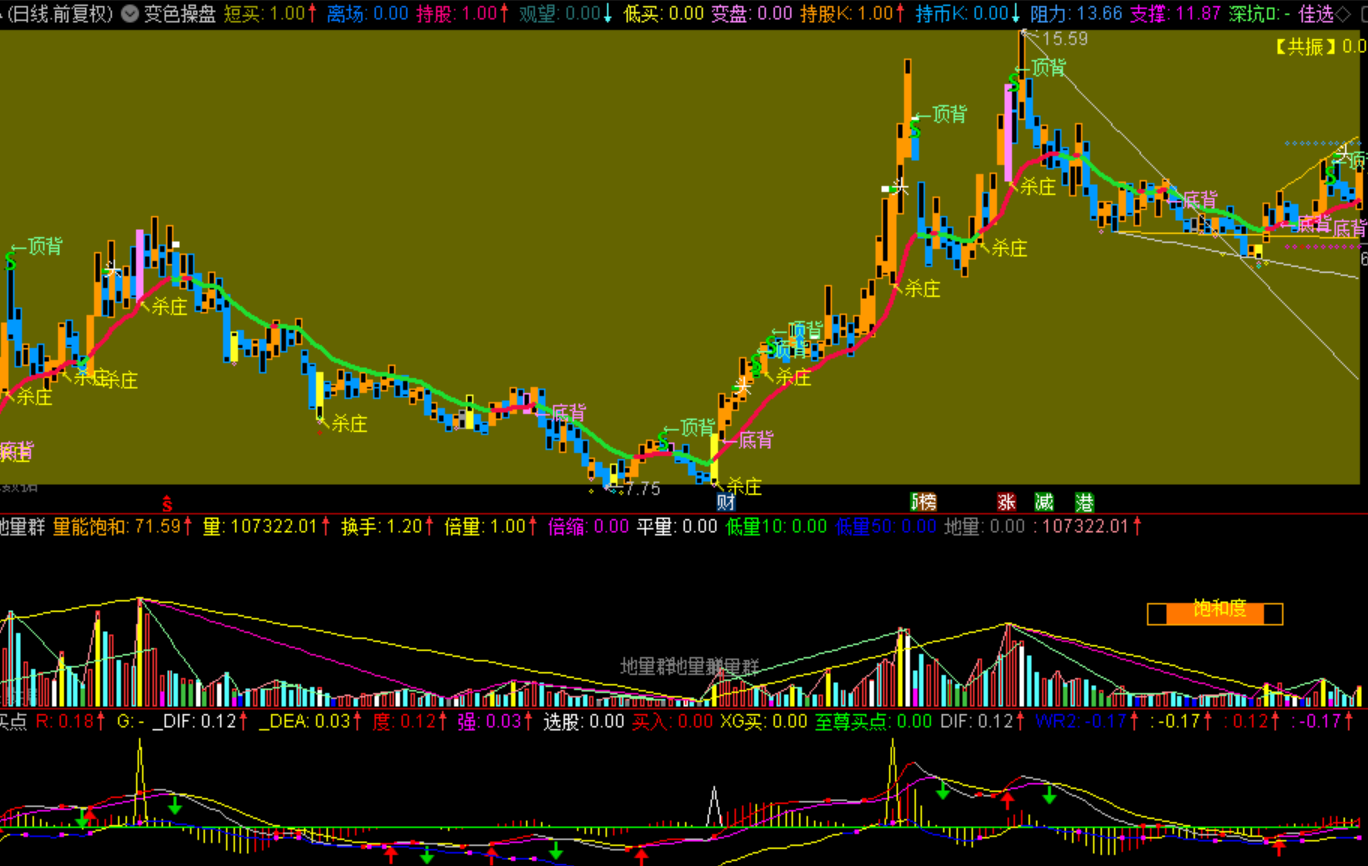Click the 换手 1.20 turnover readout

[381, 526]
